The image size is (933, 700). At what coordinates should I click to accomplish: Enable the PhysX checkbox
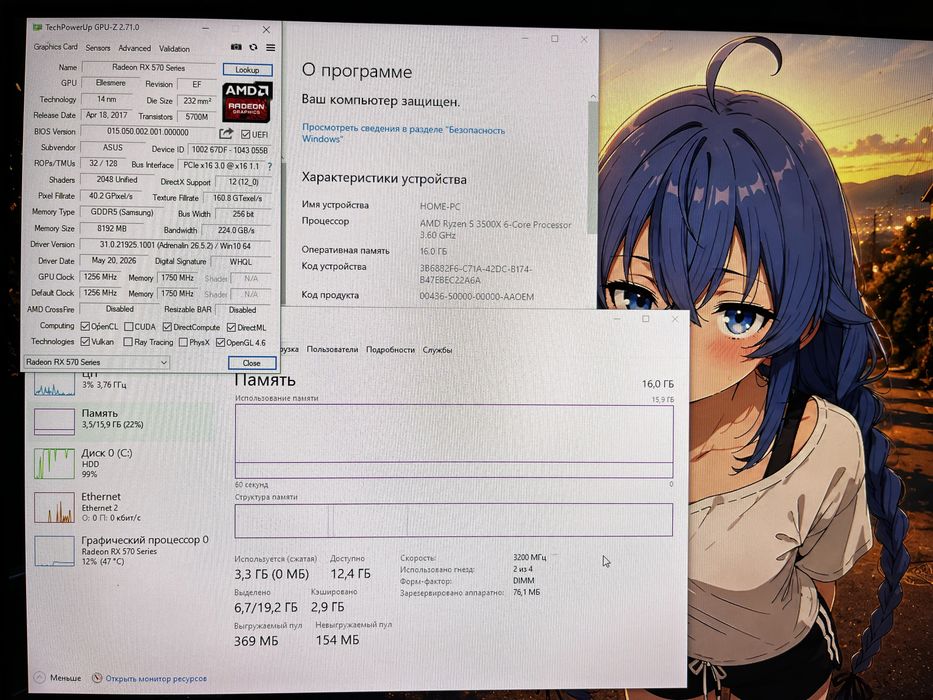click(183, 342)
